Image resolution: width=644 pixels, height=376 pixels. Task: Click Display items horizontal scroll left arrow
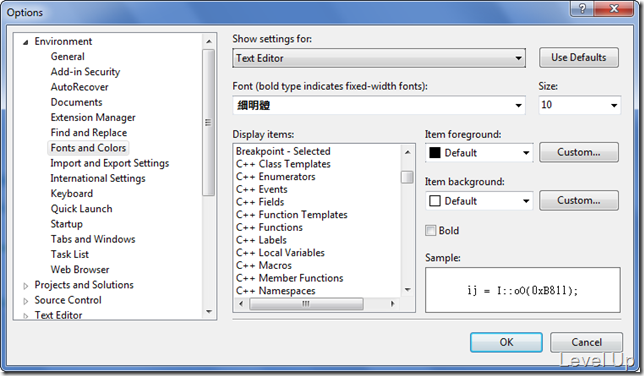point(241,304)
